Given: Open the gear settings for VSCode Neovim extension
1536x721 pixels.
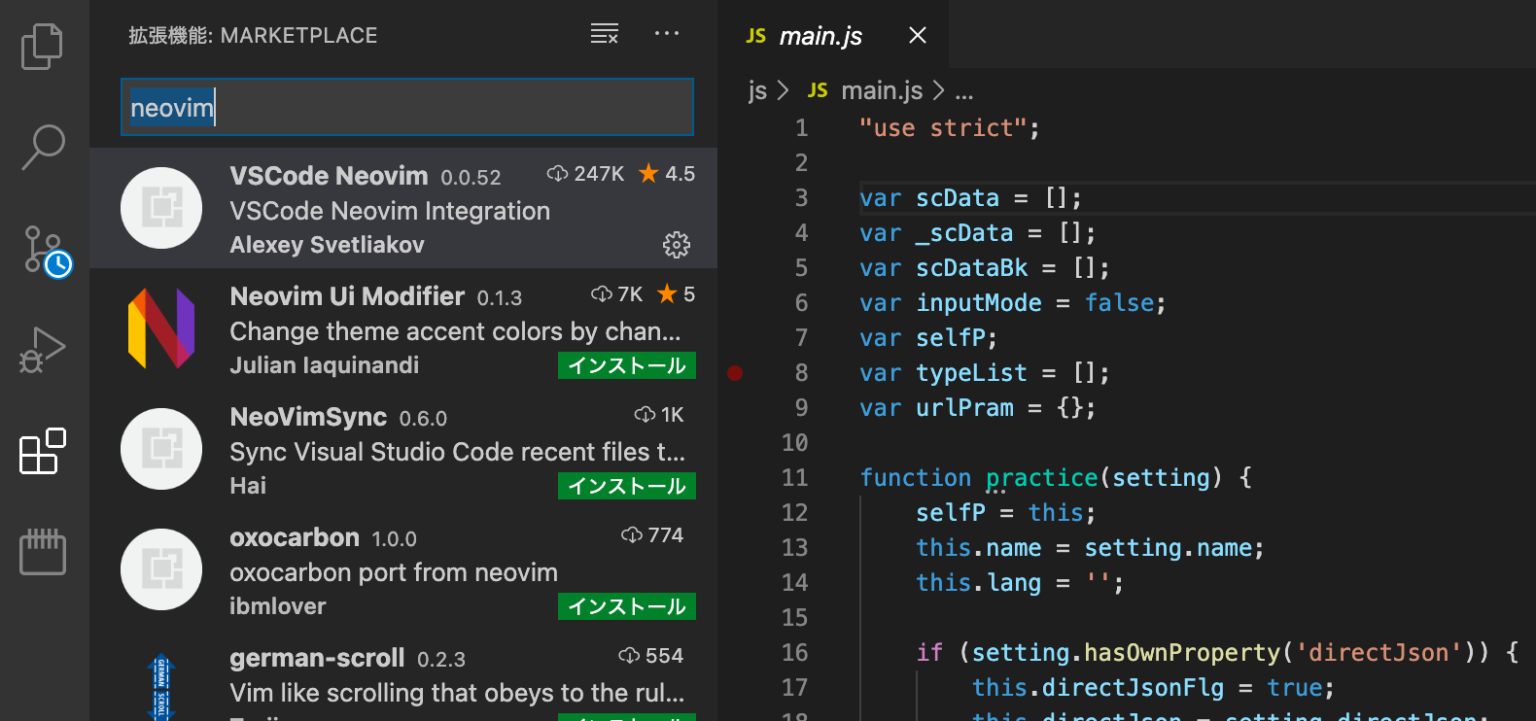Looking at the screenshot, I should (x=676, y=244).
